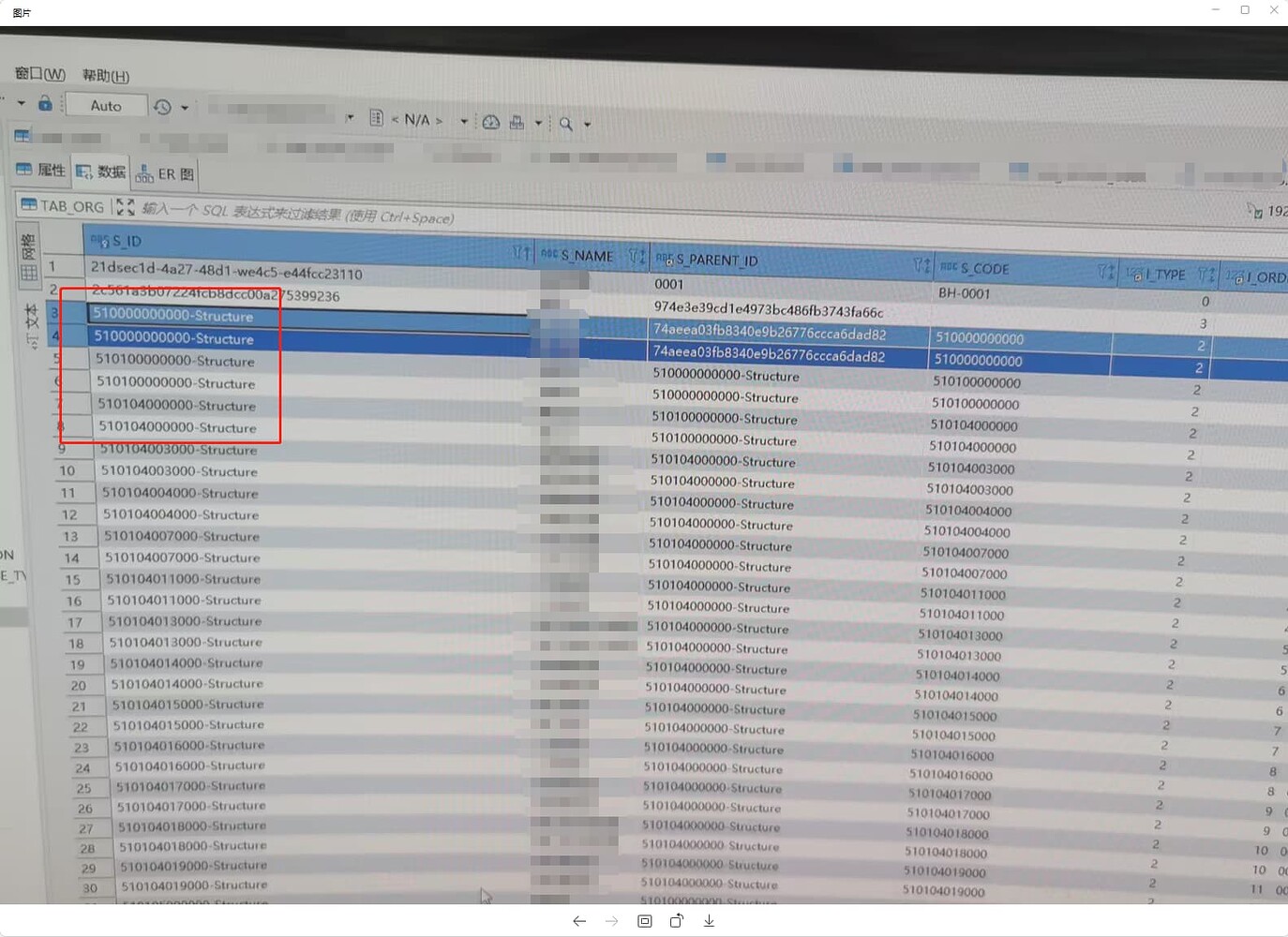Viewport: 1288px width, 937px height.
Task: Click the sort filter icon of the S_ID column
Action: 522,253
